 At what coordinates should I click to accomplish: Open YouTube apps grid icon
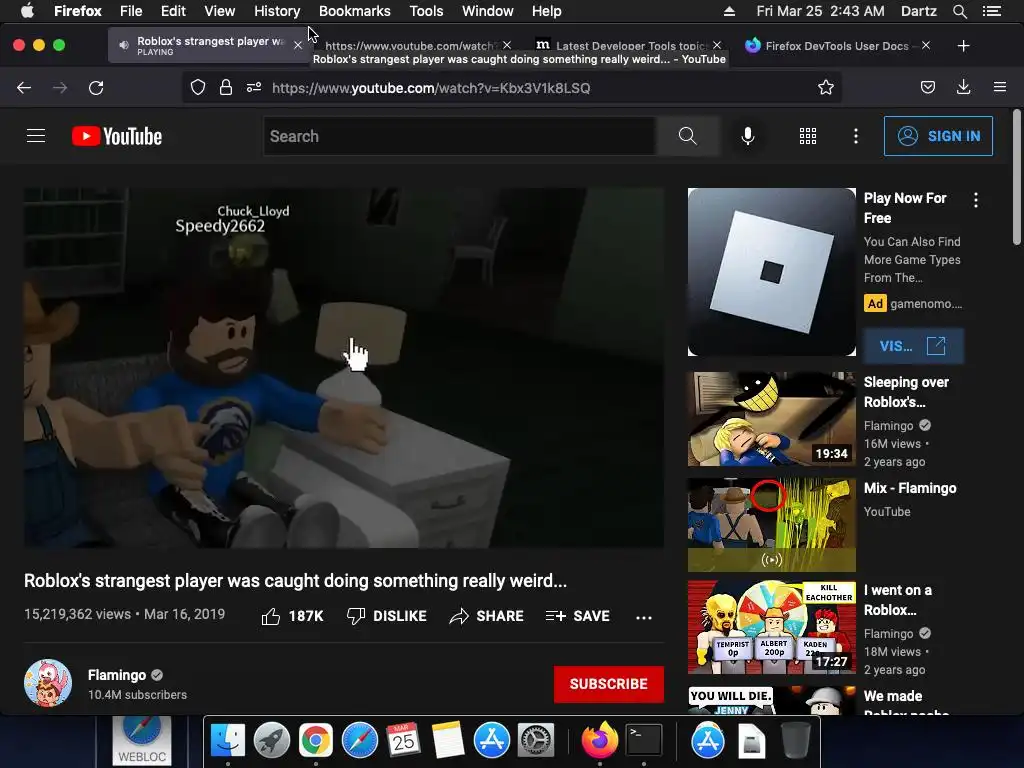pyautogui.click(x=808, y=136)
